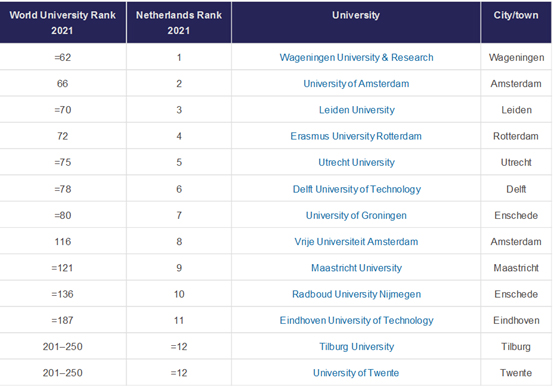Follow the Tilburg University link
The image size is (554, 387).
point(356,347)
